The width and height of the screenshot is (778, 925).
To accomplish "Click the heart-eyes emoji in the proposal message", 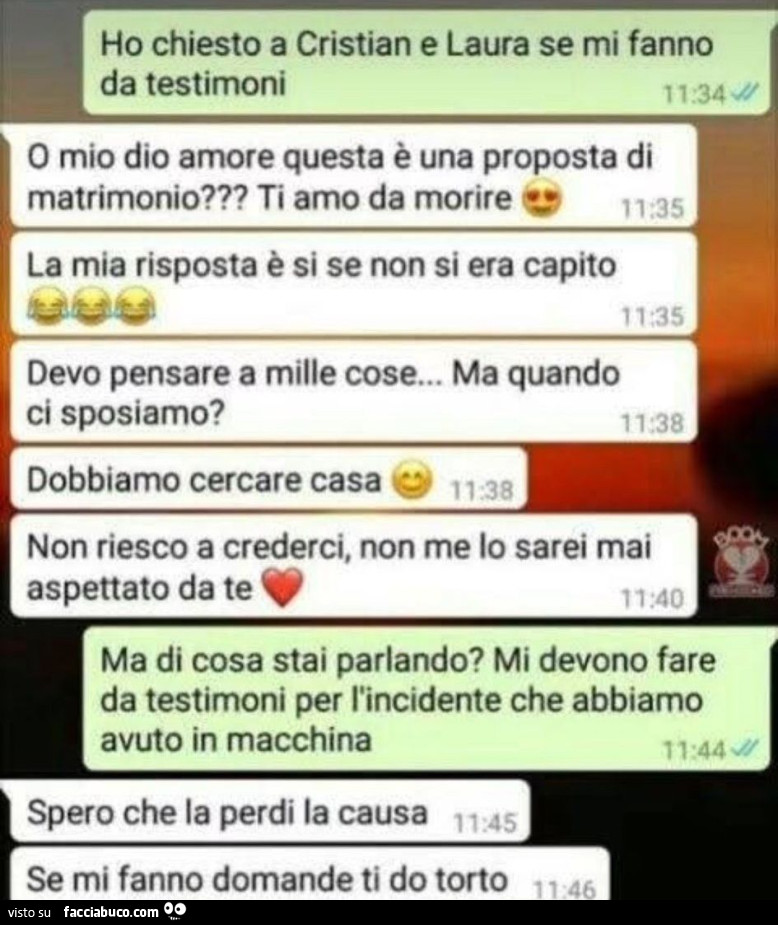I will point(542,199).
